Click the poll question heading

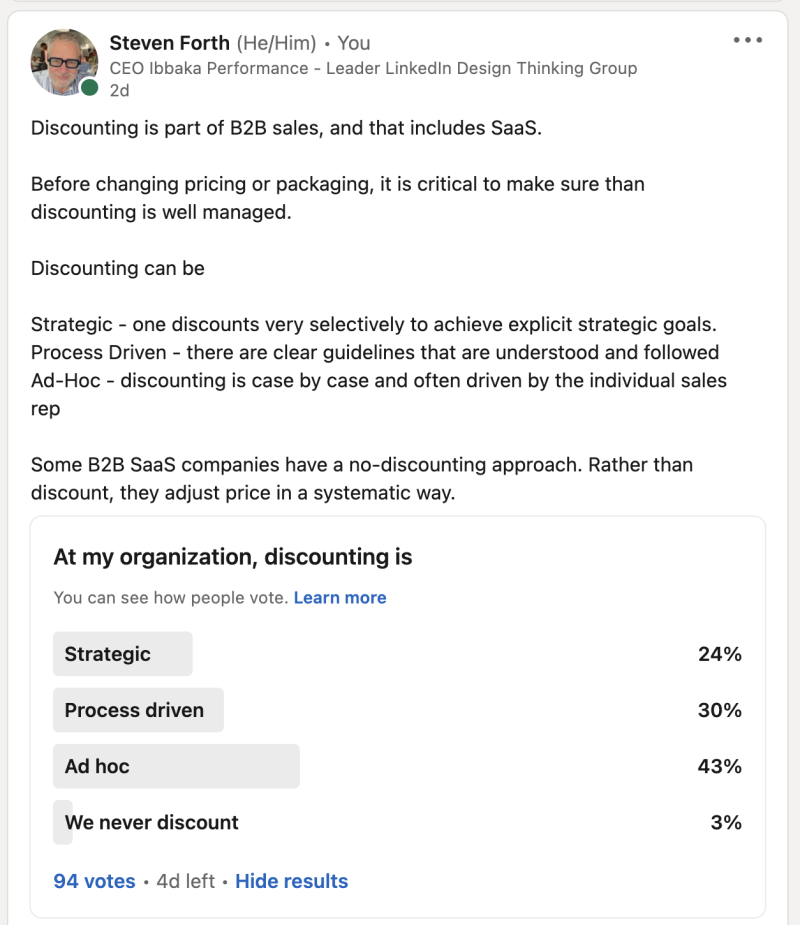coord(234,557)
